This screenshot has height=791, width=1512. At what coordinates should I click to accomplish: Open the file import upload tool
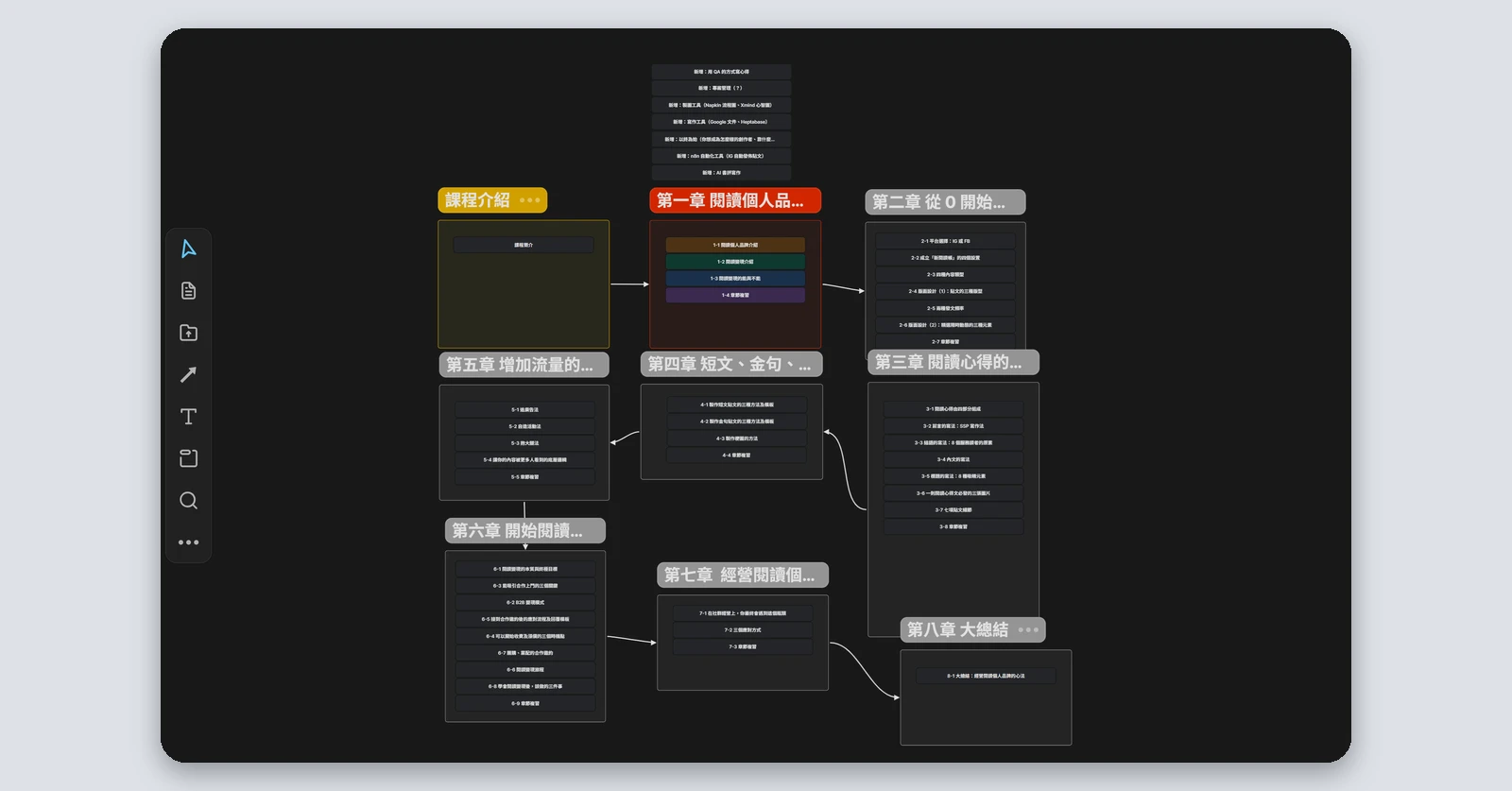pyautogui.click(x=188, y=333)
